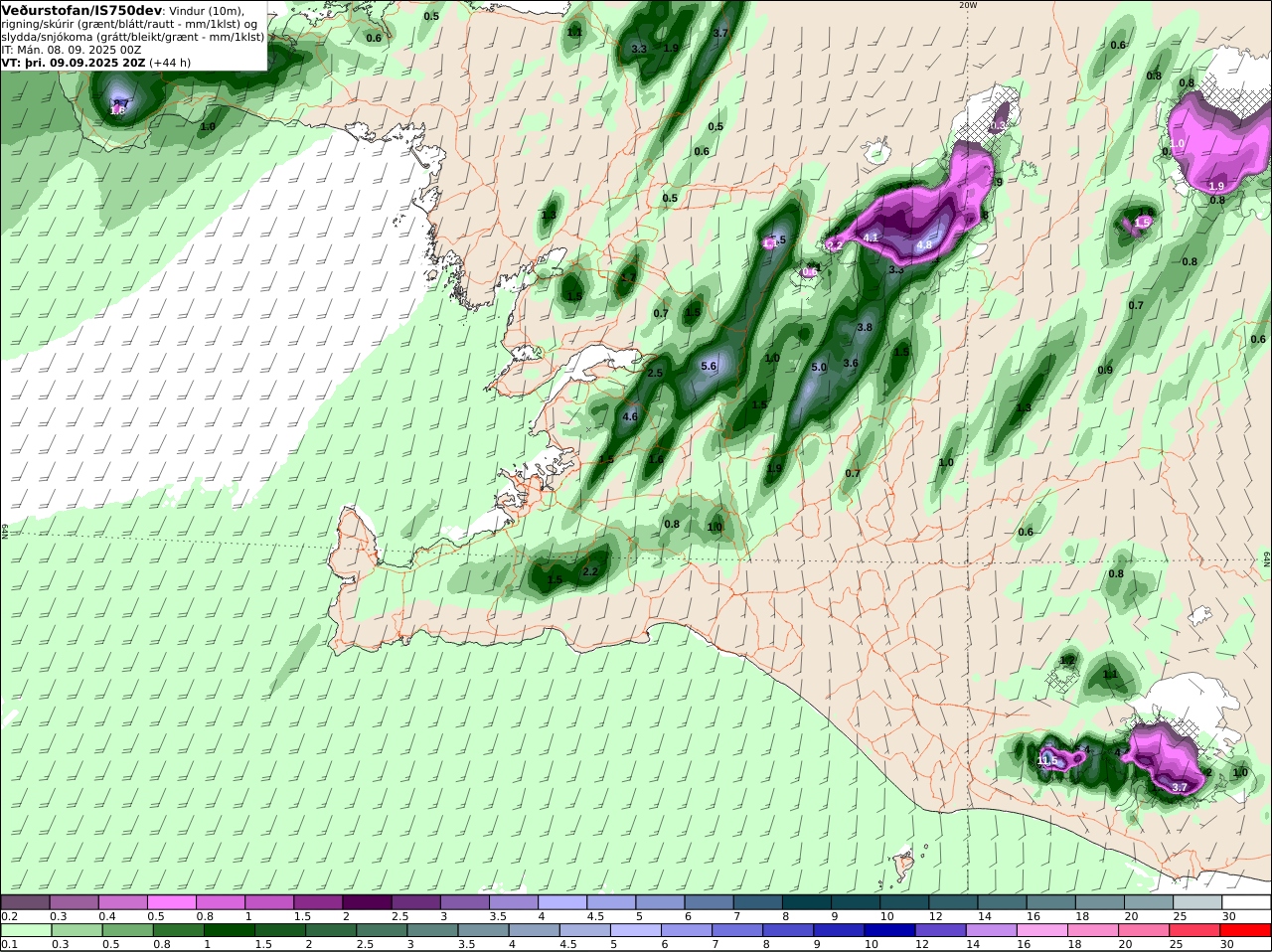
Task: Click the 5.0 precipitation value on the map
Action: coord(819,368)
